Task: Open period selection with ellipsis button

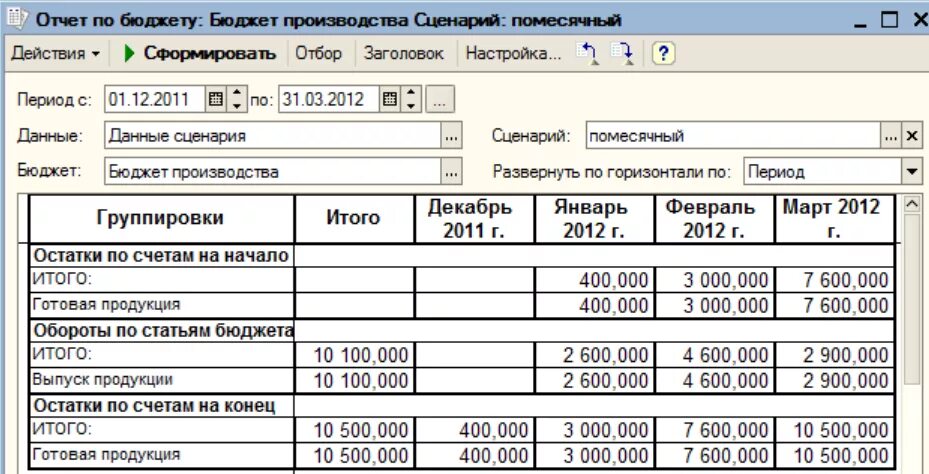Action: [x=440, y=100]
